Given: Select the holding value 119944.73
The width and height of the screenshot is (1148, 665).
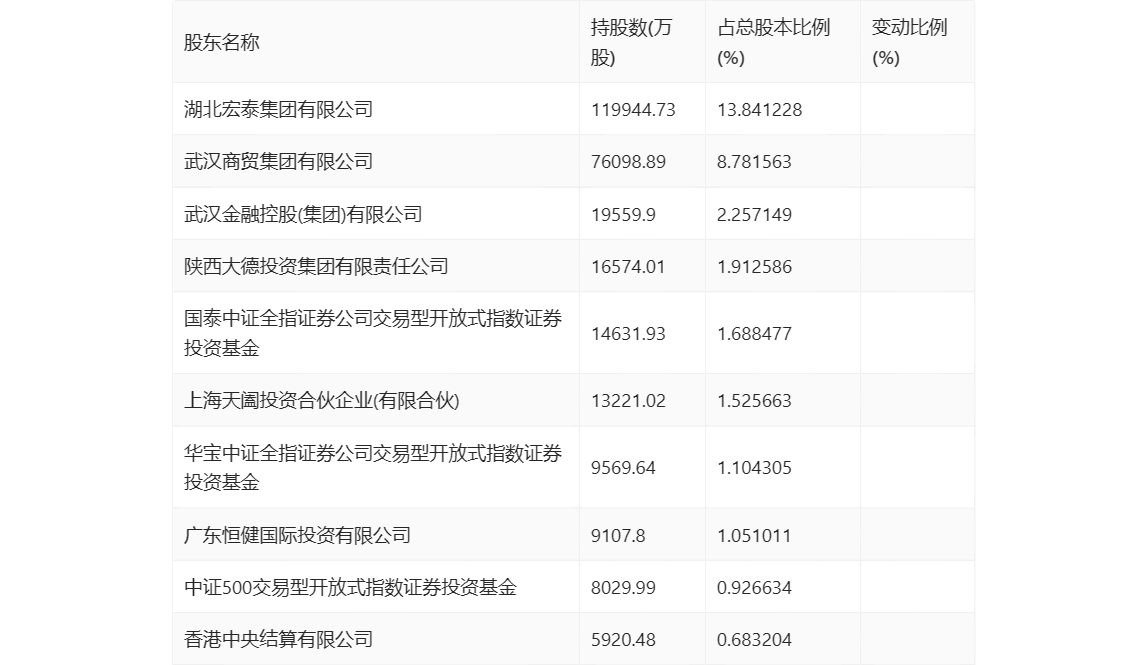Looking at the screenshot, I should tap(633, 110).
